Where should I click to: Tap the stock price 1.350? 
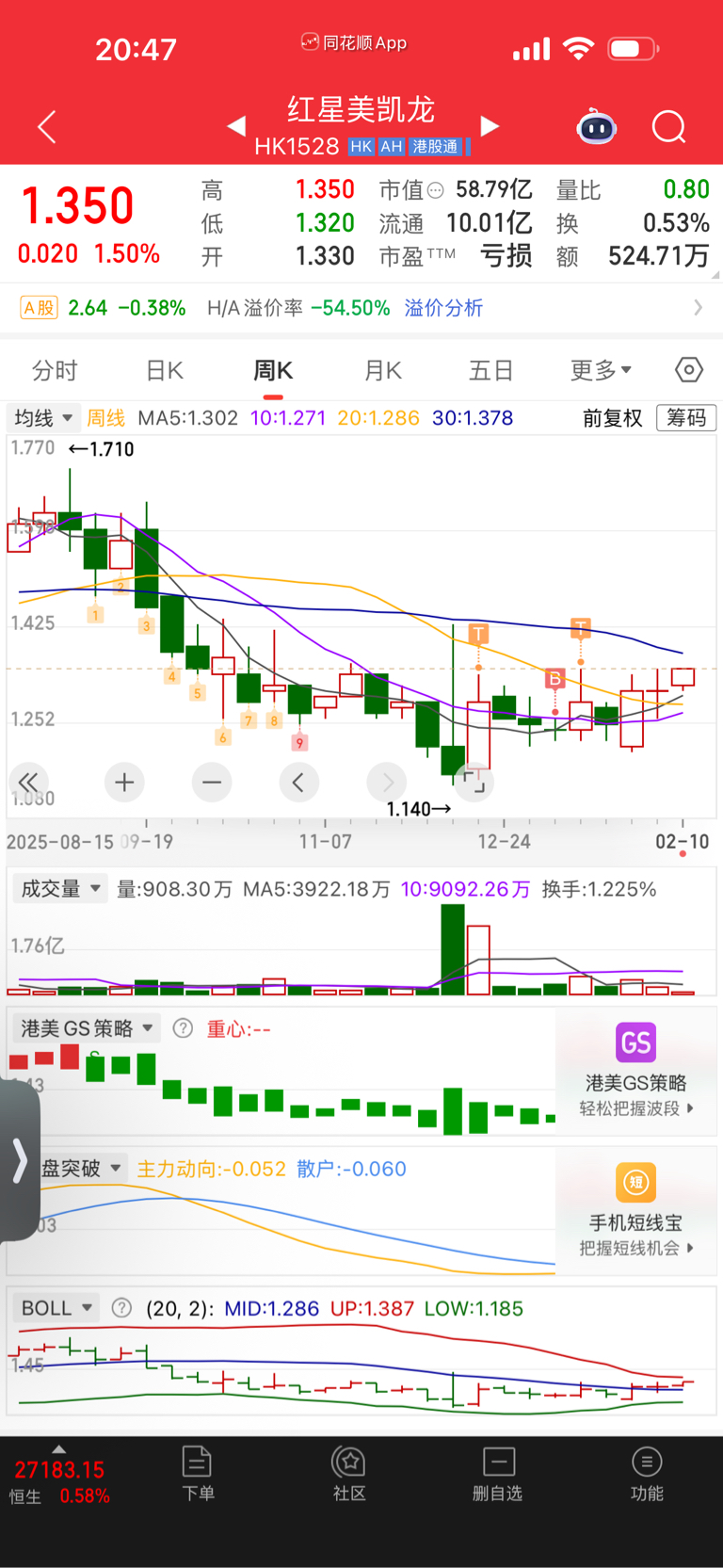pyautogui.click(x=78, y=205)
